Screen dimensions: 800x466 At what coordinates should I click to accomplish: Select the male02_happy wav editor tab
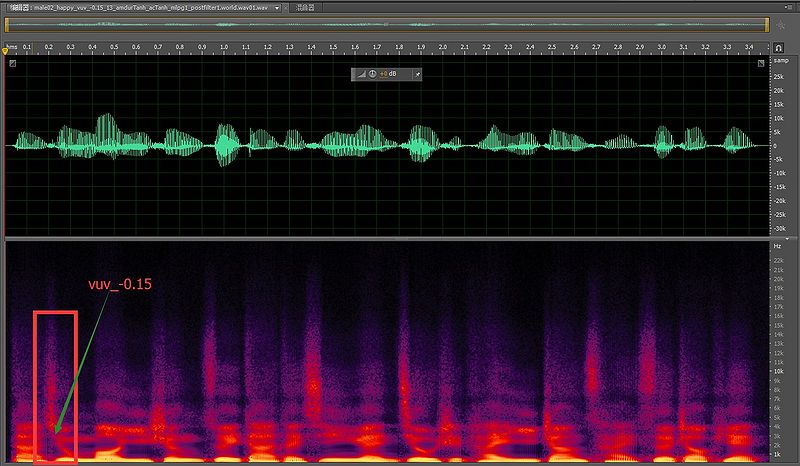140,6
